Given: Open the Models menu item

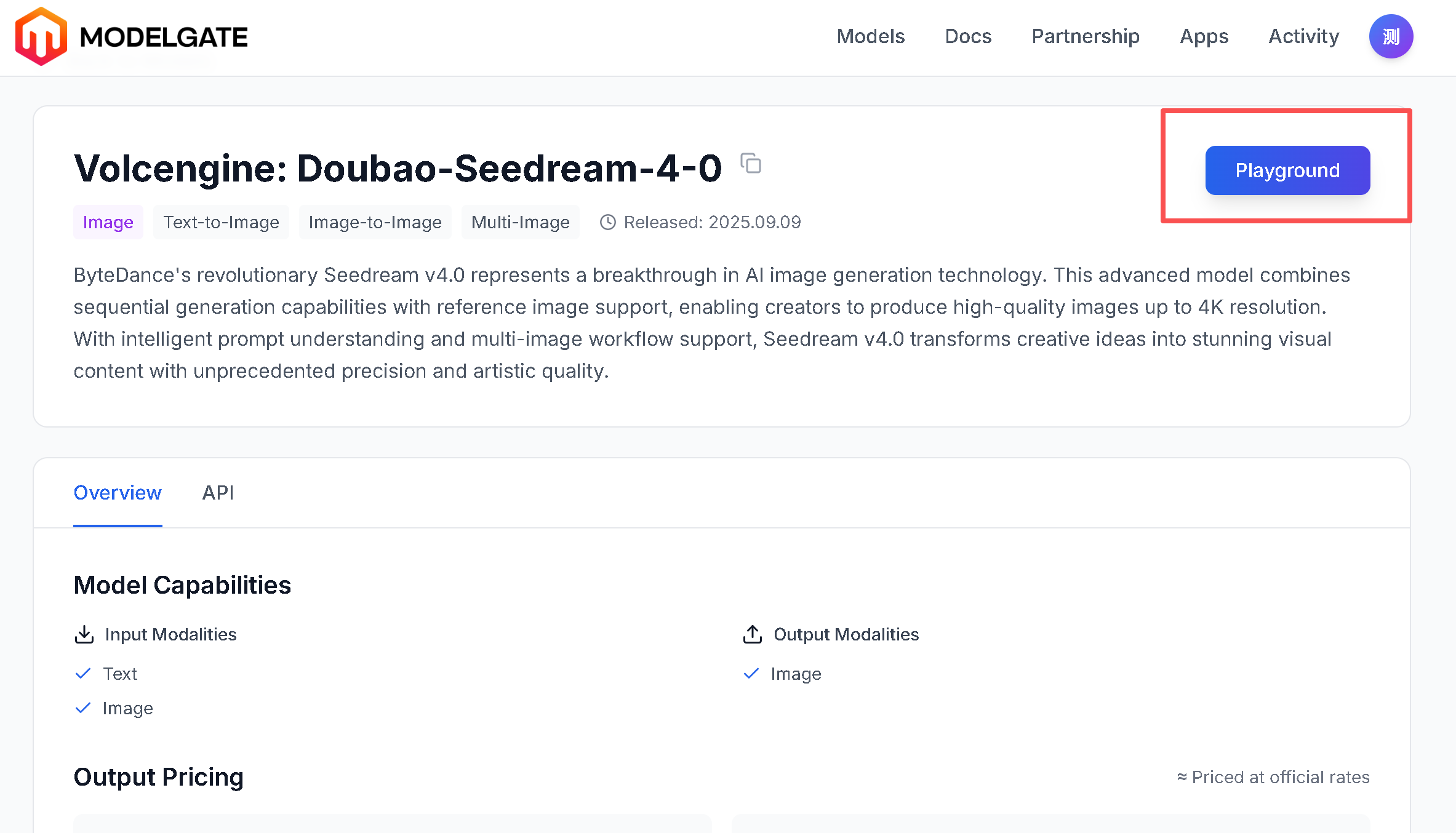Looking at the screenshot, I should (x=870, y=36).
